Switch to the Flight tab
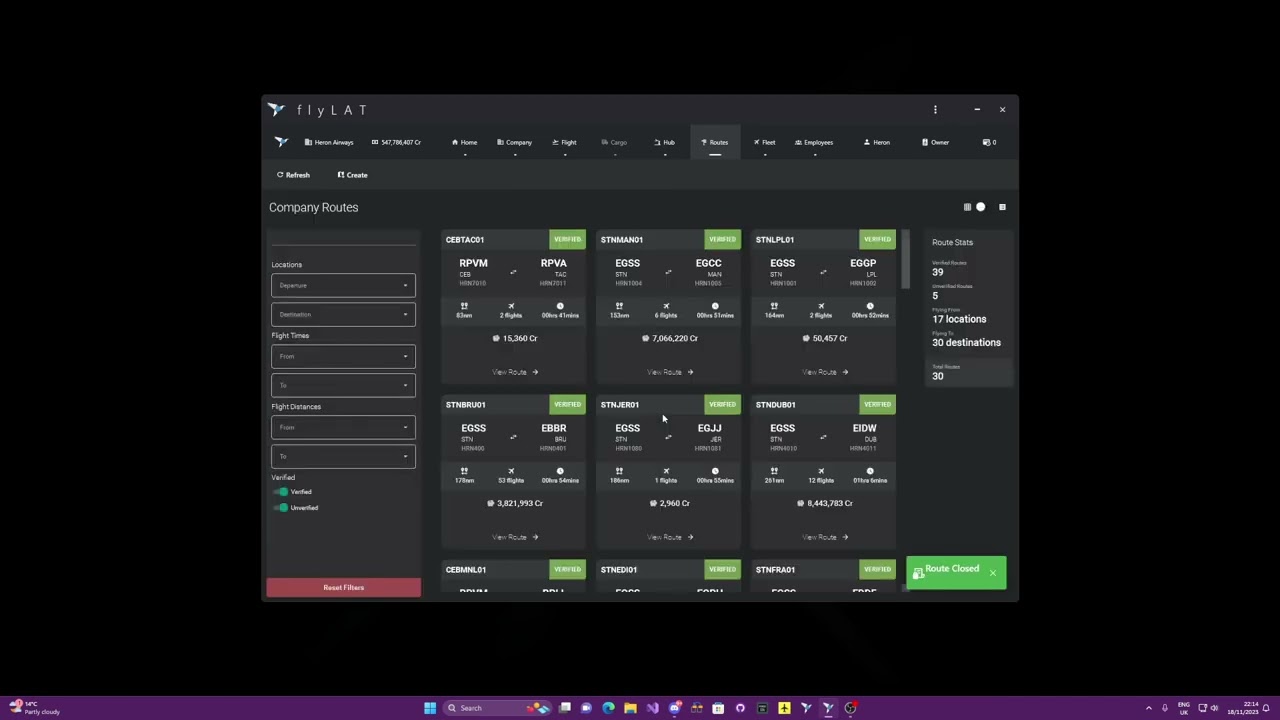This screenshot has height=720, width=1280. (x=564, y=142)
